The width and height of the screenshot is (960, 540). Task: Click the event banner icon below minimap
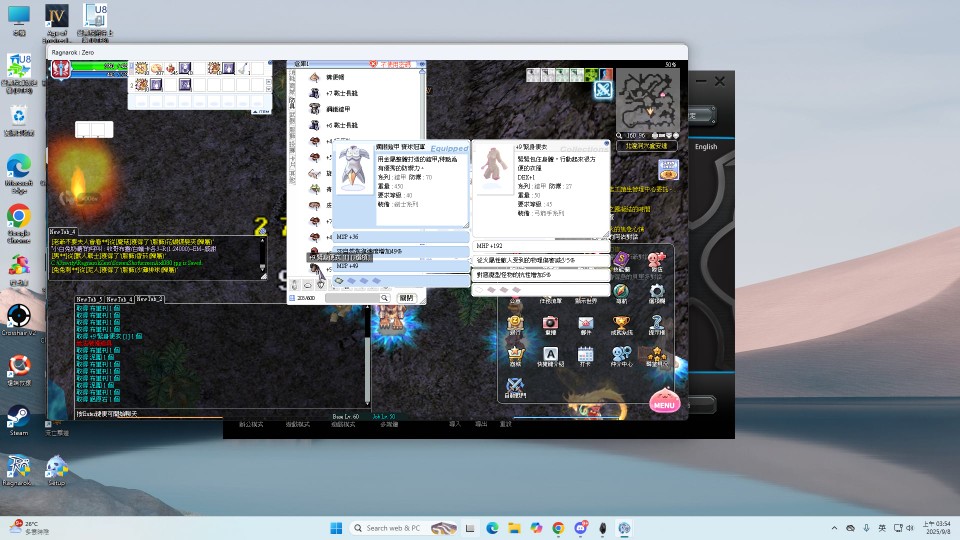pyautogui.click(x=668, y=170)
